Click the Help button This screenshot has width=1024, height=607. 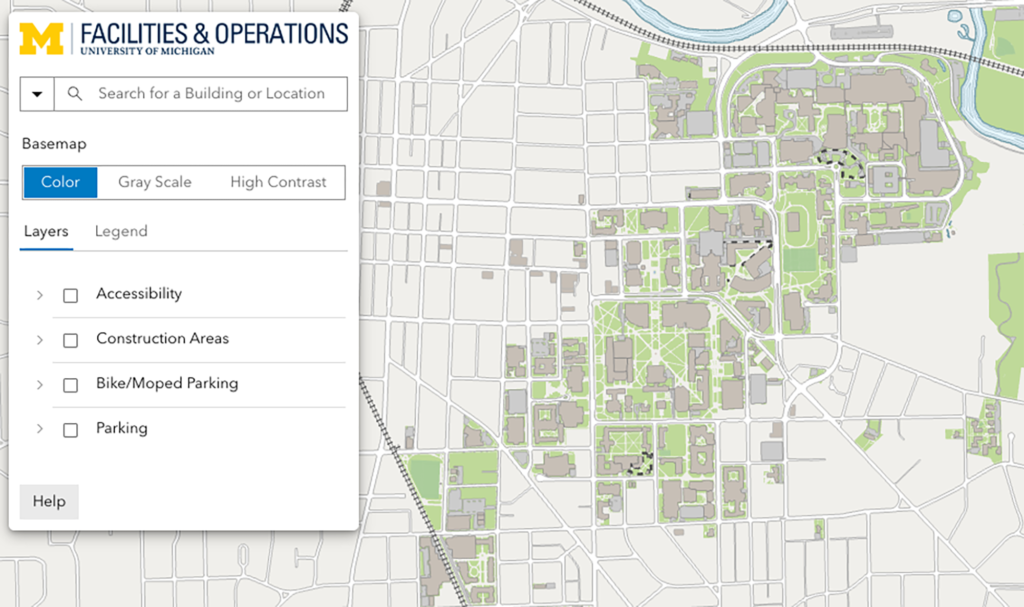pos(49,502)
